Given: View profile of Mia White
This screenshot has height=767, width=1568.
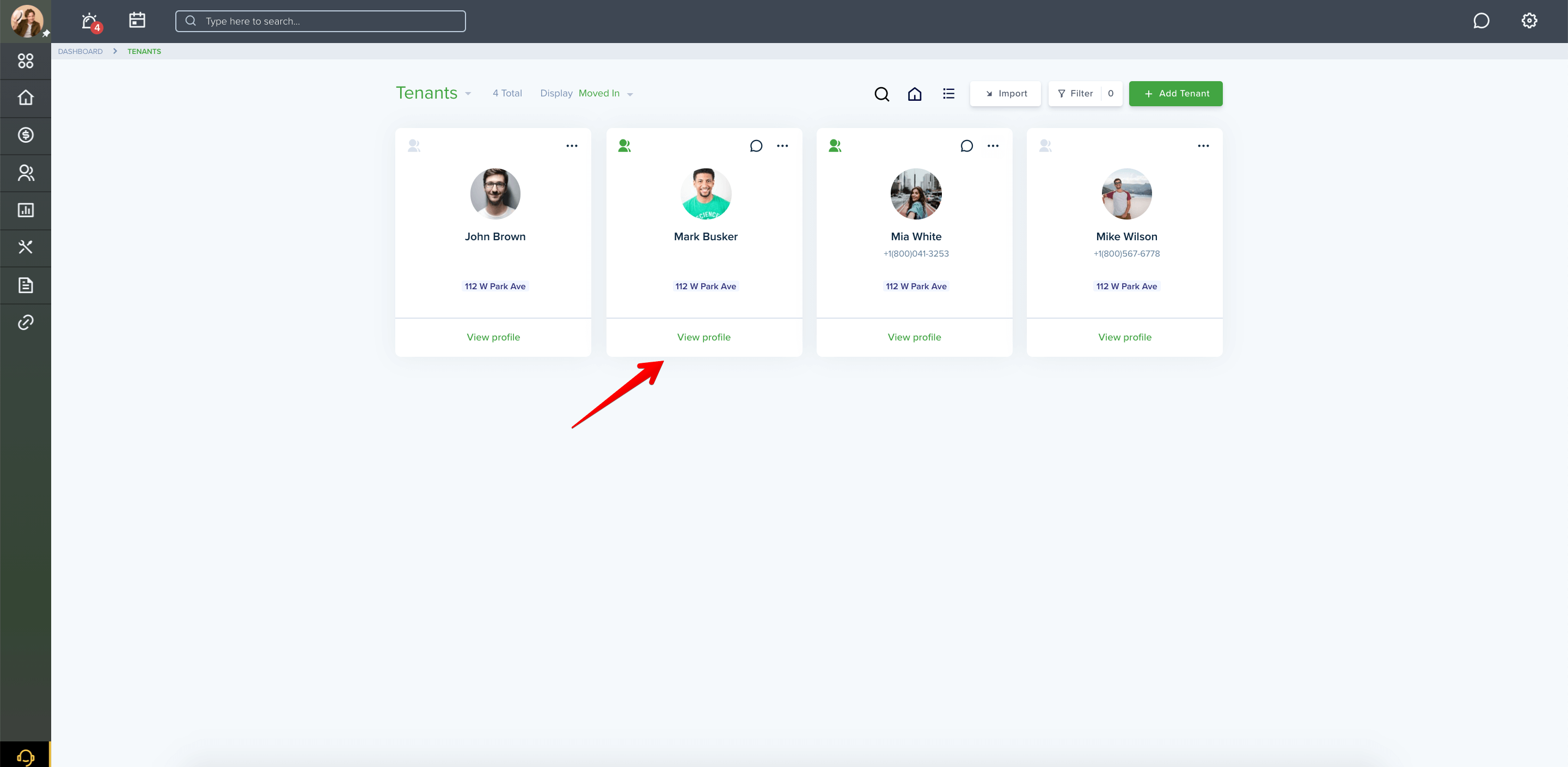Looking at the screenshot, I should 914,338.
